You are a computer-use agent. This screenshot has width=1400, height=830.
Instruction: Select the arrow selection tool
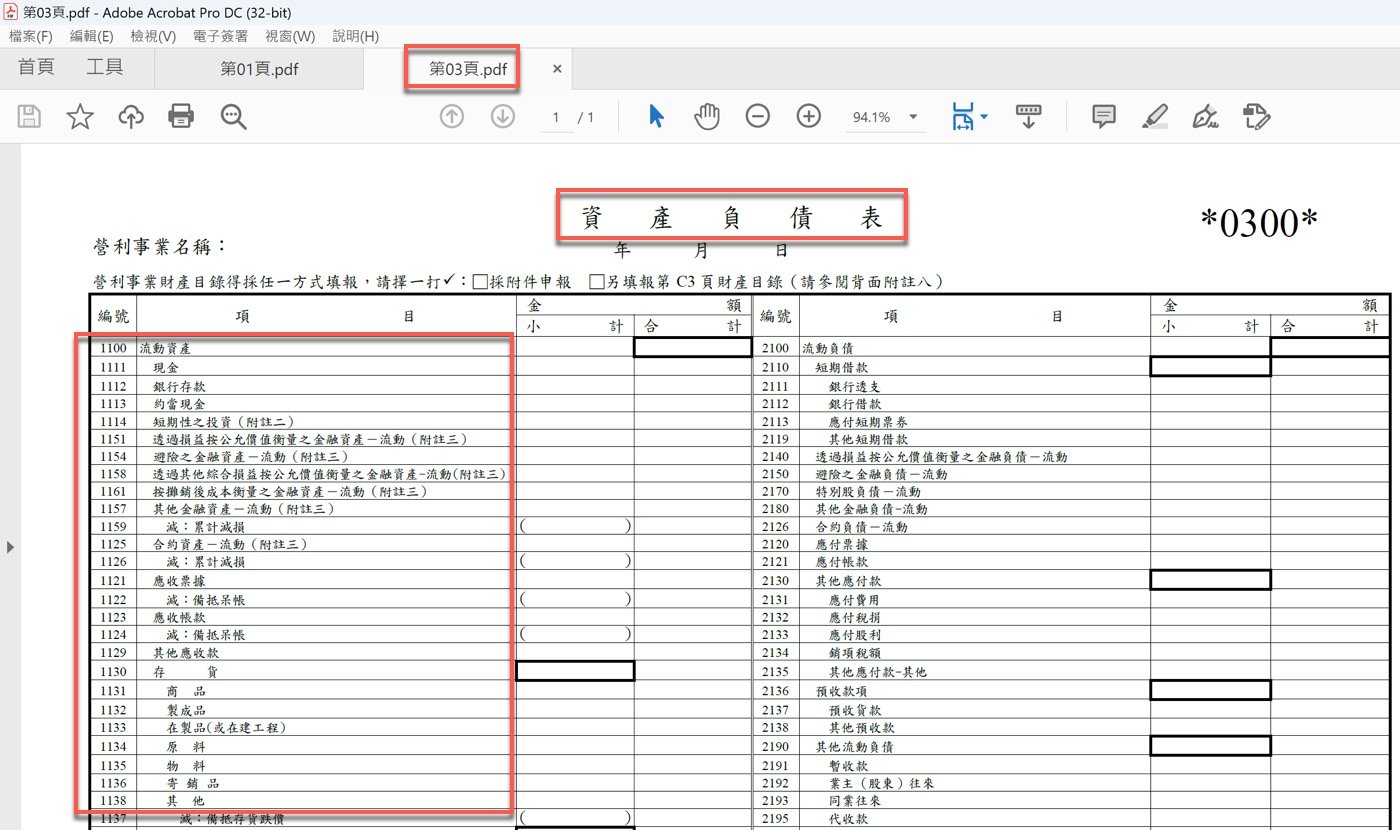pyautogui.click(x=656, y=117)
